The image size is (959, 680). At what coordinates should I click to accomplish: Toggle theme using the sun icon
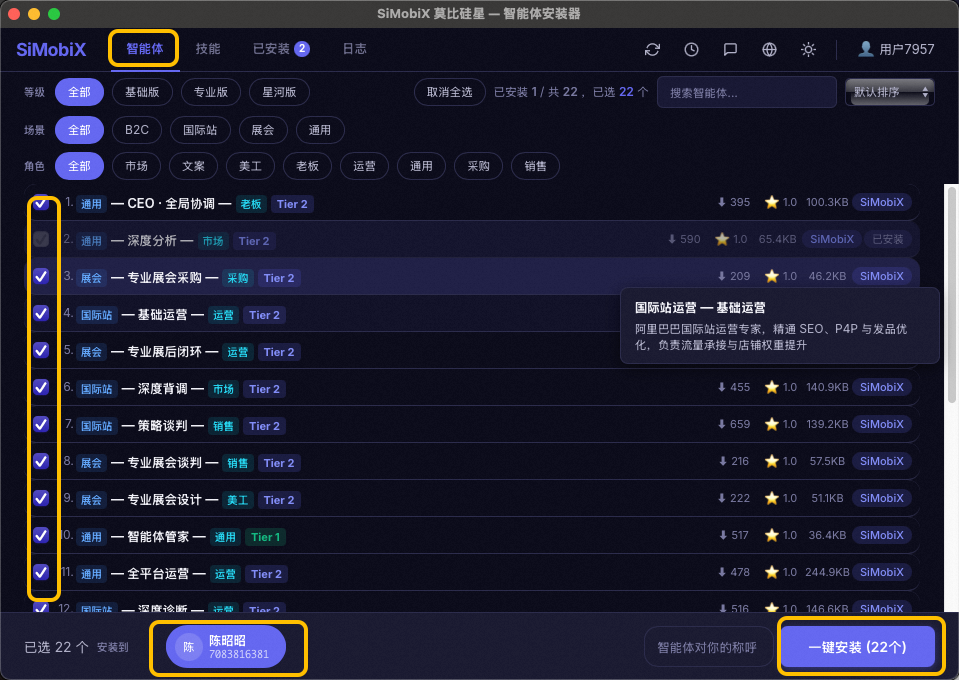pos(809,50)
